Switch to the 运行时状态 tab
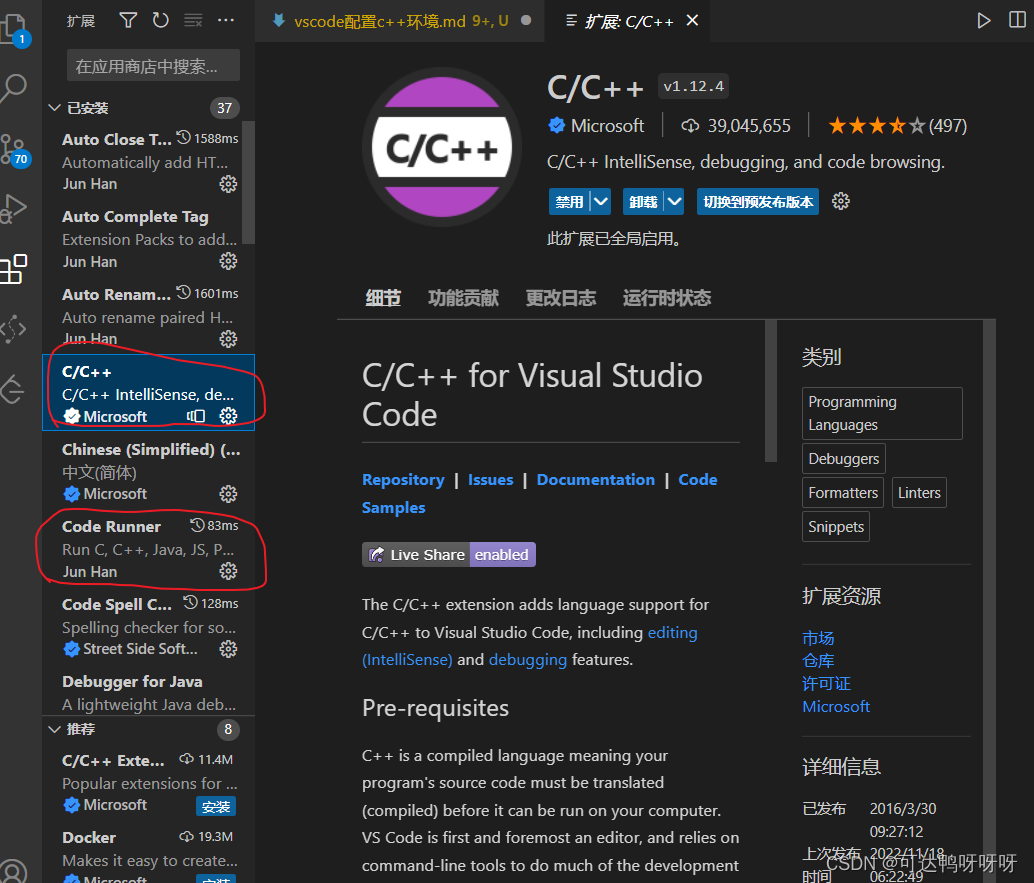 click(x=667, y=298)
